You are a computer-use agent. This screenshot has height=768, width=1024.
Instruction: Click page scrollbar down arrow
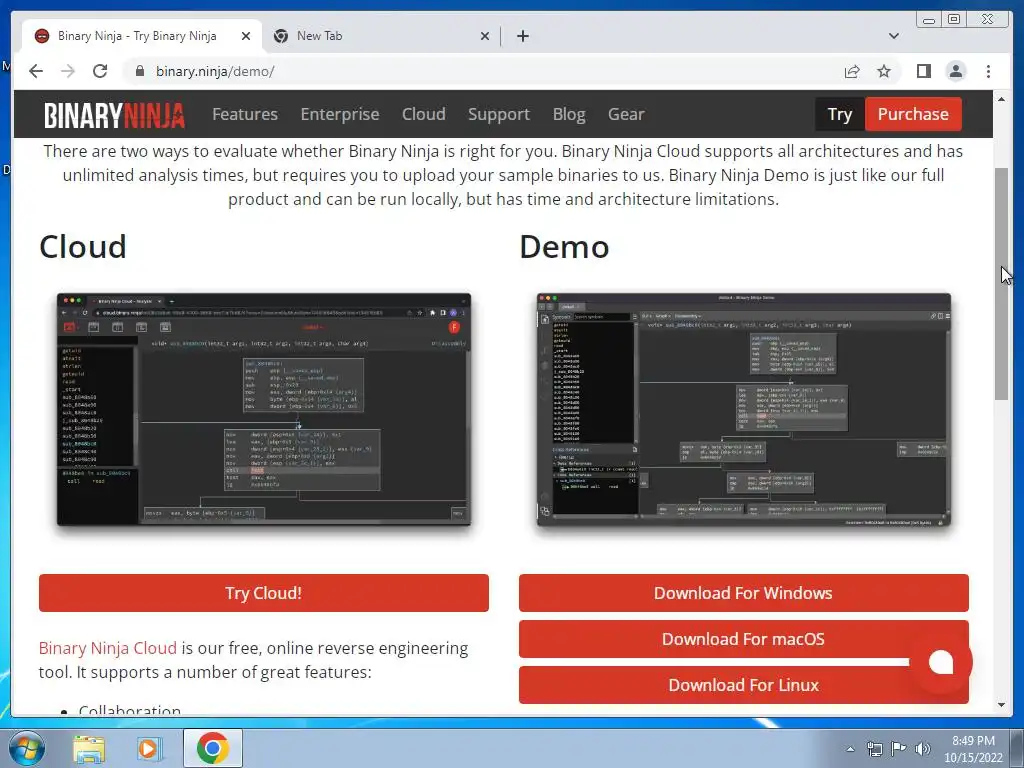tap(1002, 705)
